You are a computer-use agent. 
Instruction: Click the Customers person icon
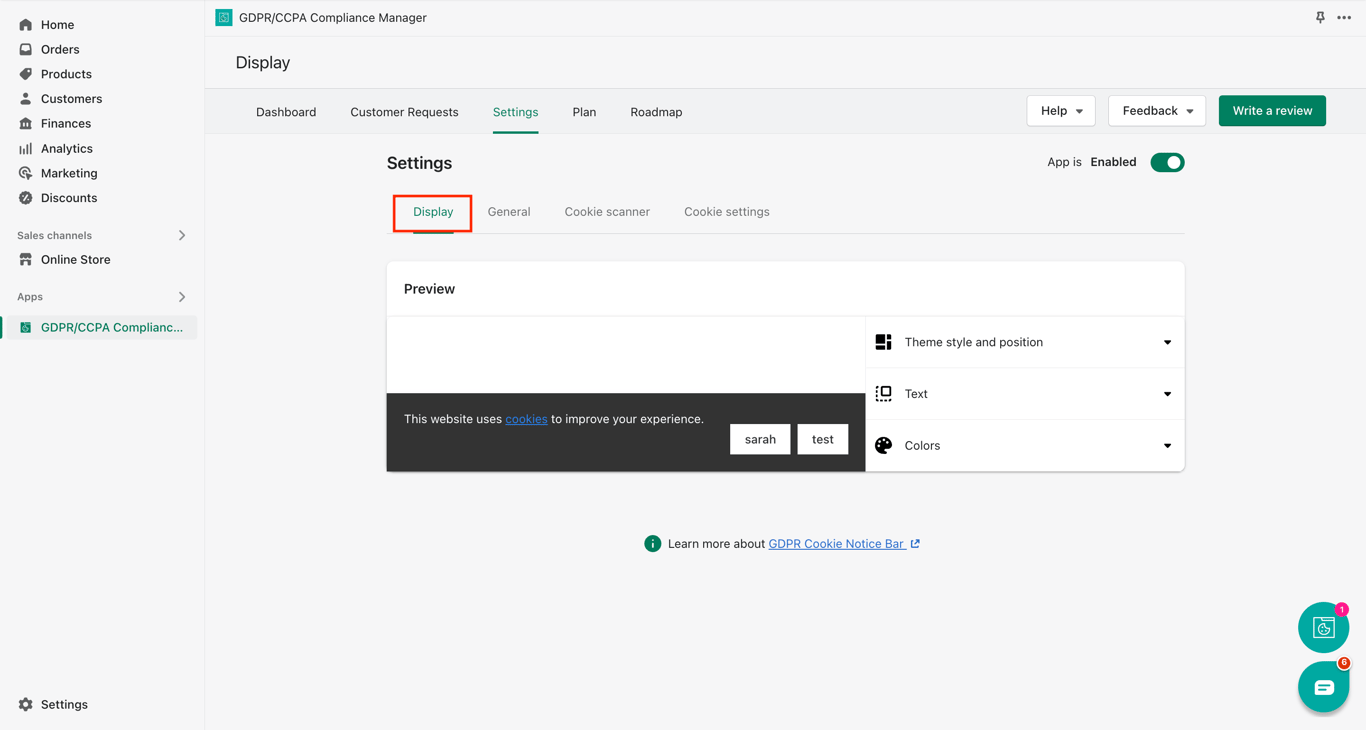click(26, 99)
